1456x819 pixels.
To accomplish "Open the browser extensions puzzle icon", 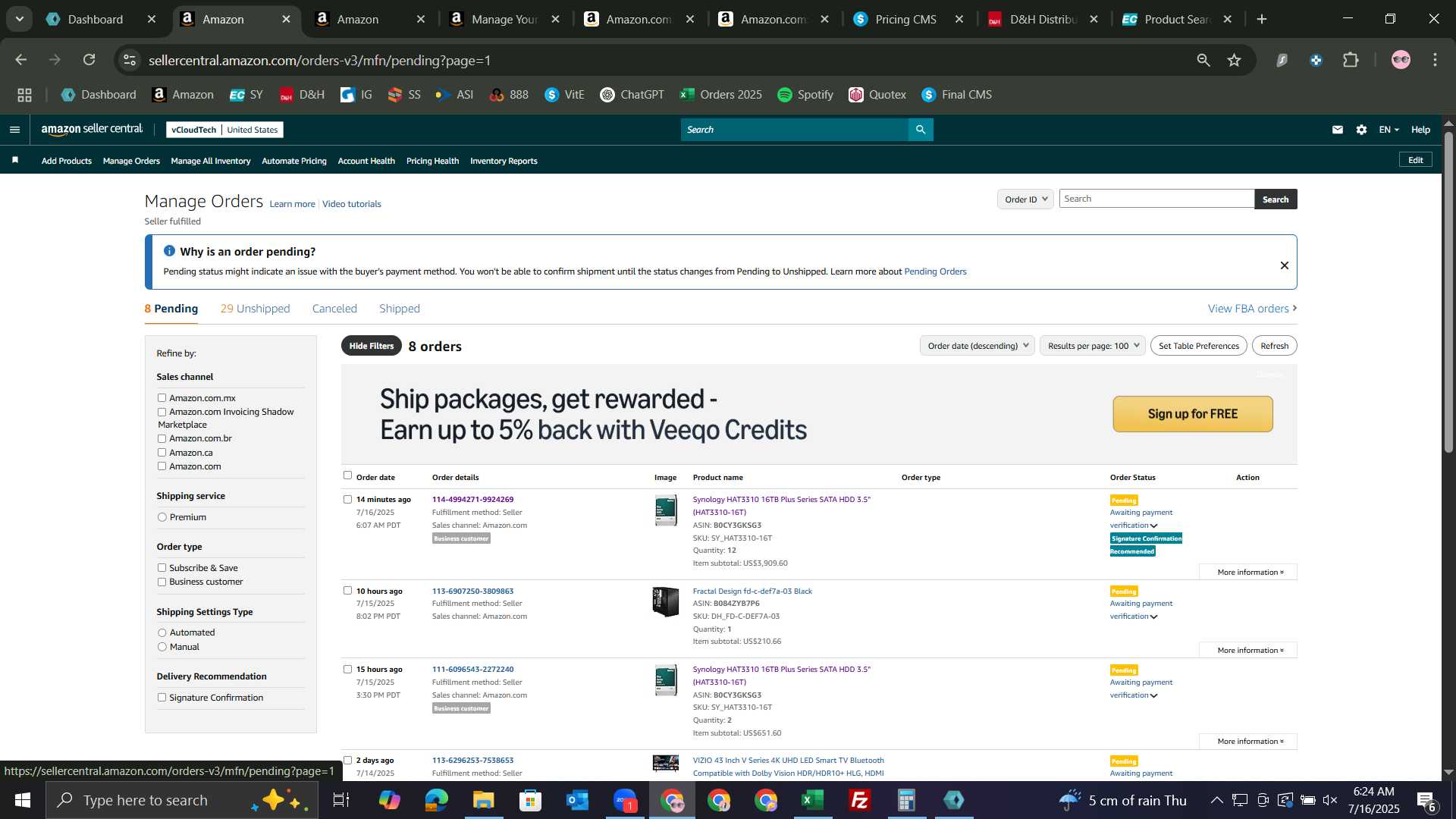I will pyautogui.click(x=1351, y=60).
